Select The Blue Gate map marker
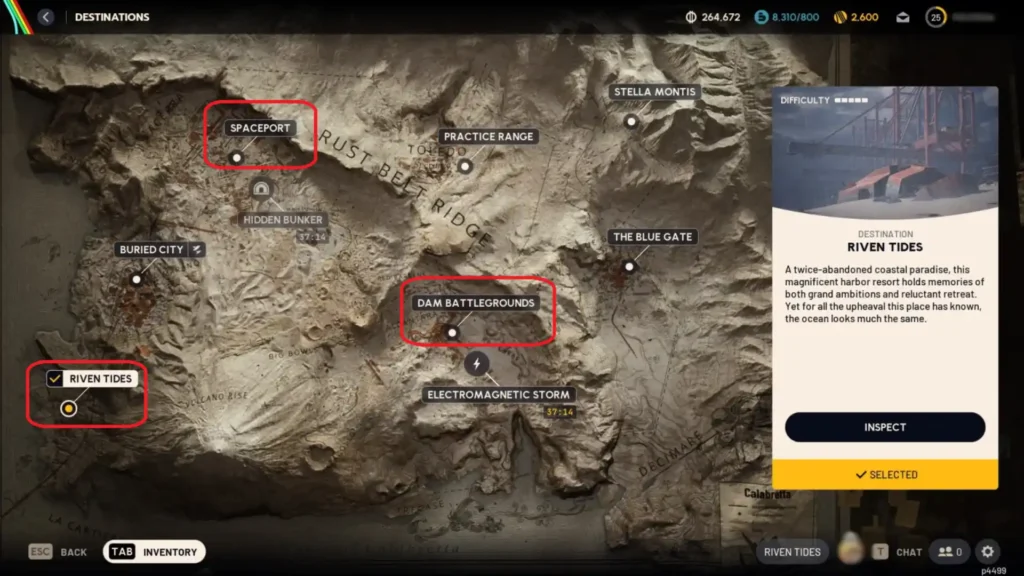This screenshot has height=576, width=1024. pos(629,266)
